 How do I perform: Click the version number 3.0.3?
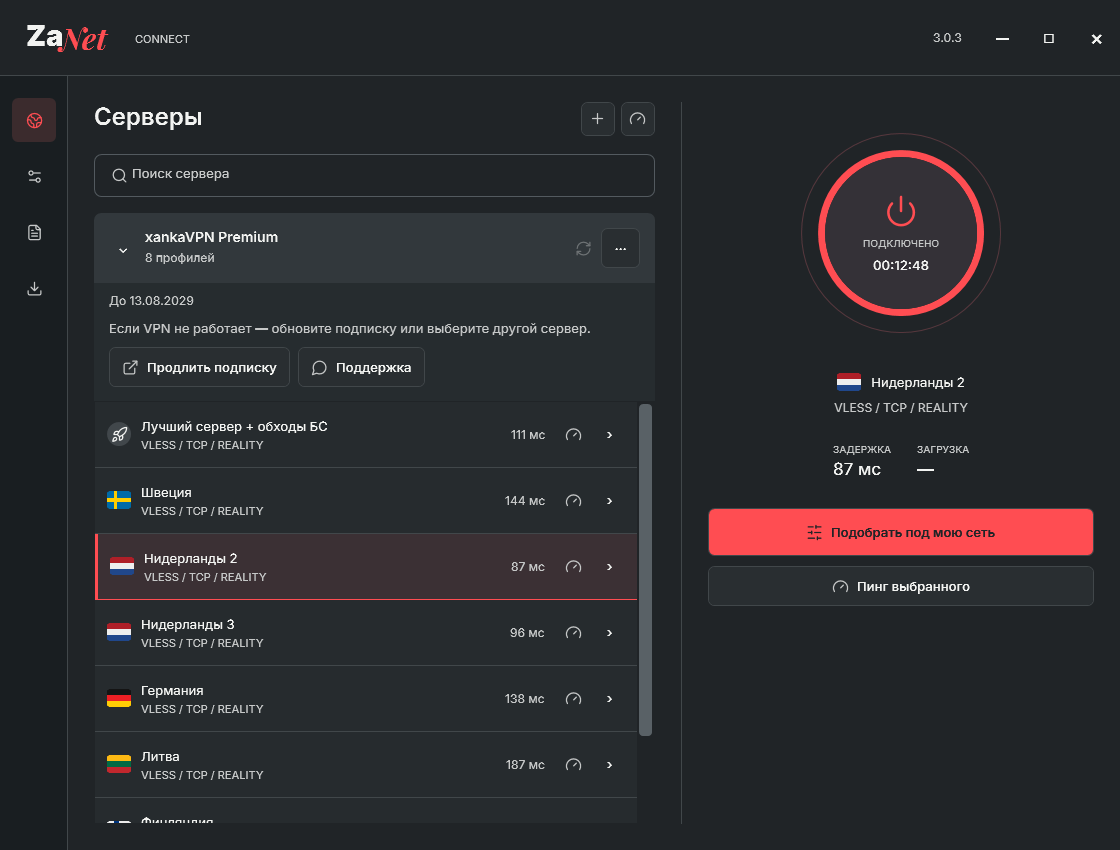(947, 38)
